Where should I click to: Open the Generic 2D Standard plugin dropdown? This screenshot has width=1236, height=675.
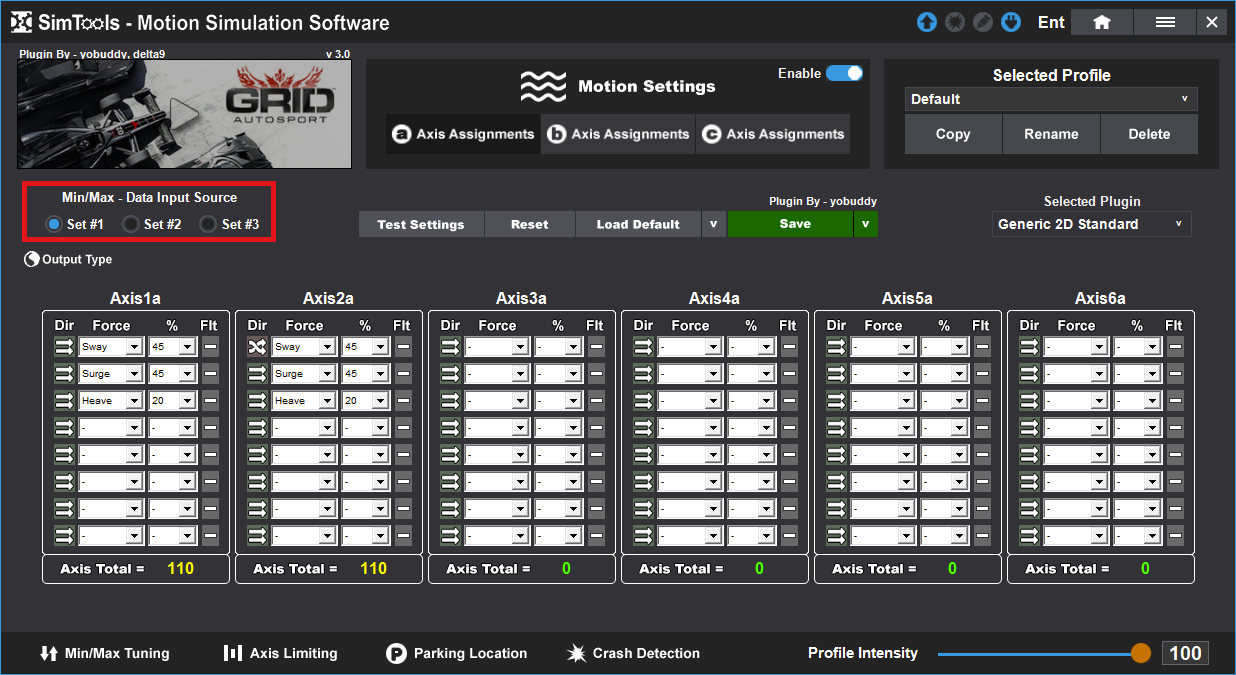tap(1091, 224)
